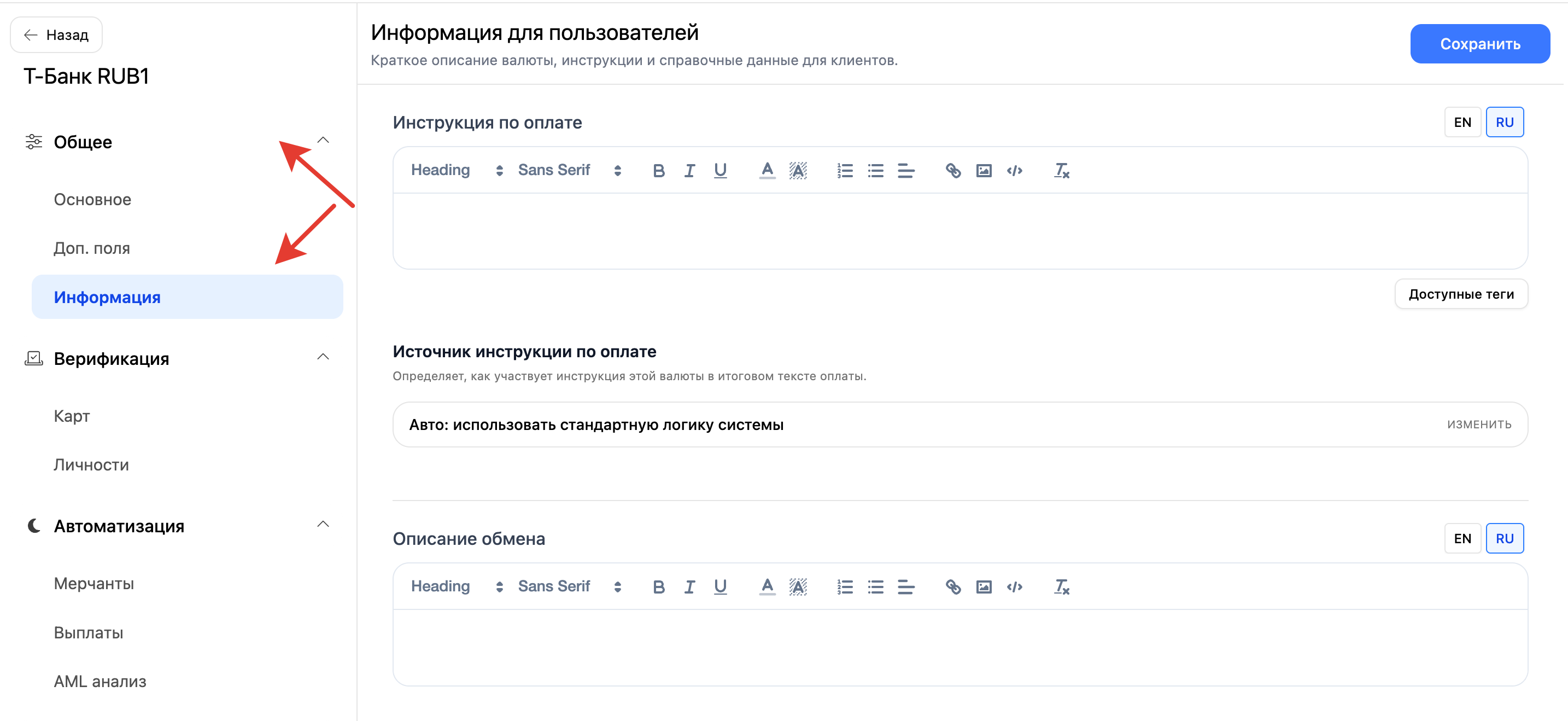The image size is (1568, 721).
Task: Open code view in exchange description editor
Action: 1014,586
